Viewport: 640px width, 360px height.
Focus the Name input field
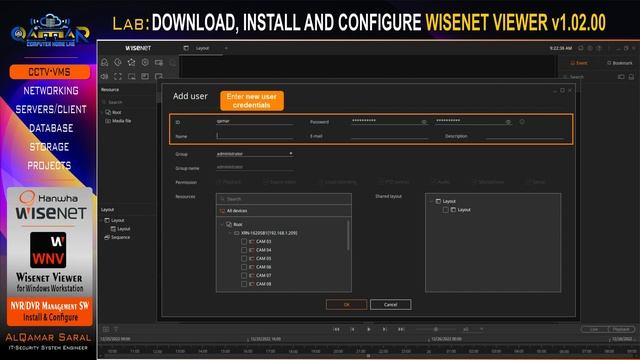(255, 136)
